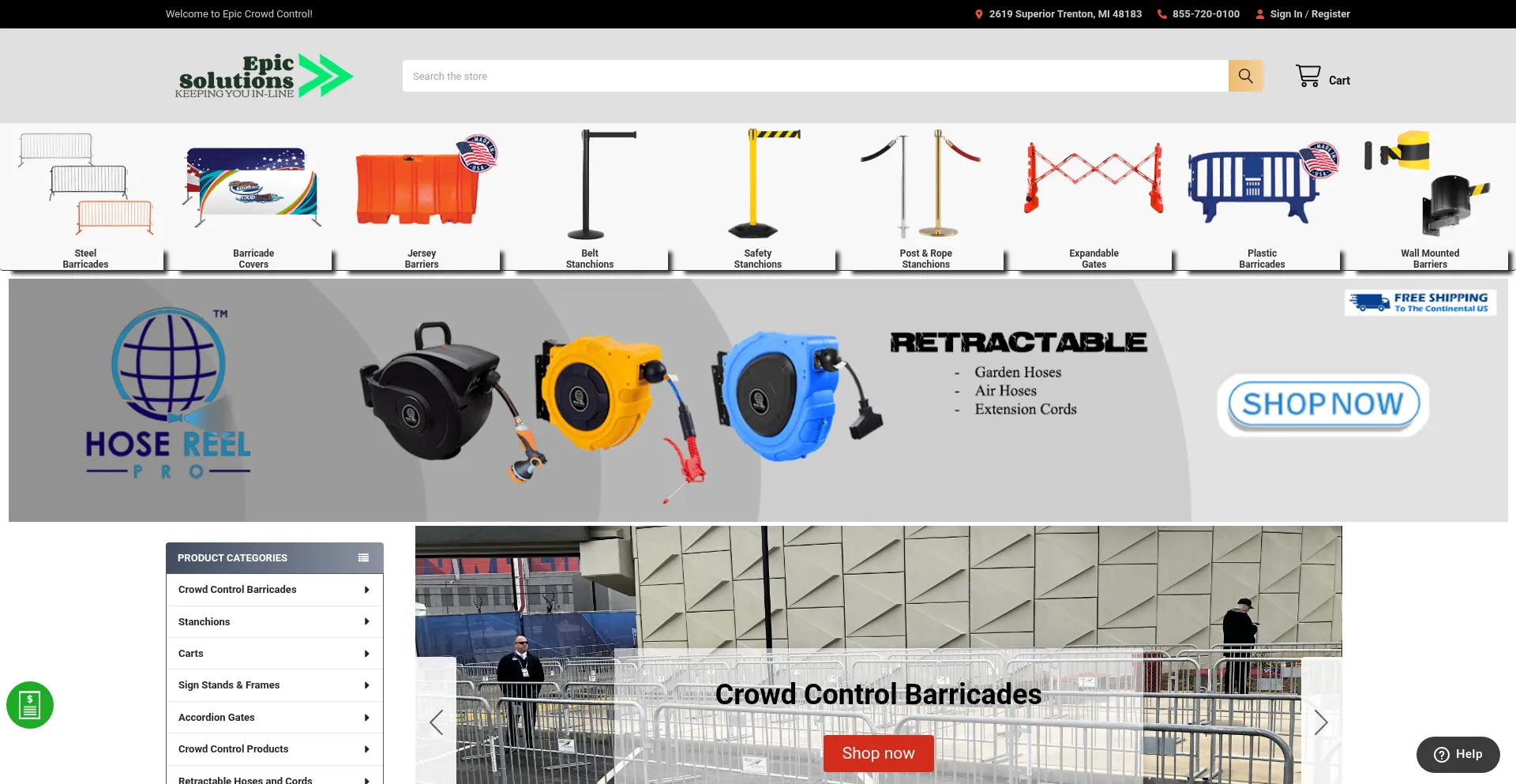This screenshot has width=1516, height=784.
Task: Click the green quote document icon
Action: pyautogui.click(x=30, y=705)
